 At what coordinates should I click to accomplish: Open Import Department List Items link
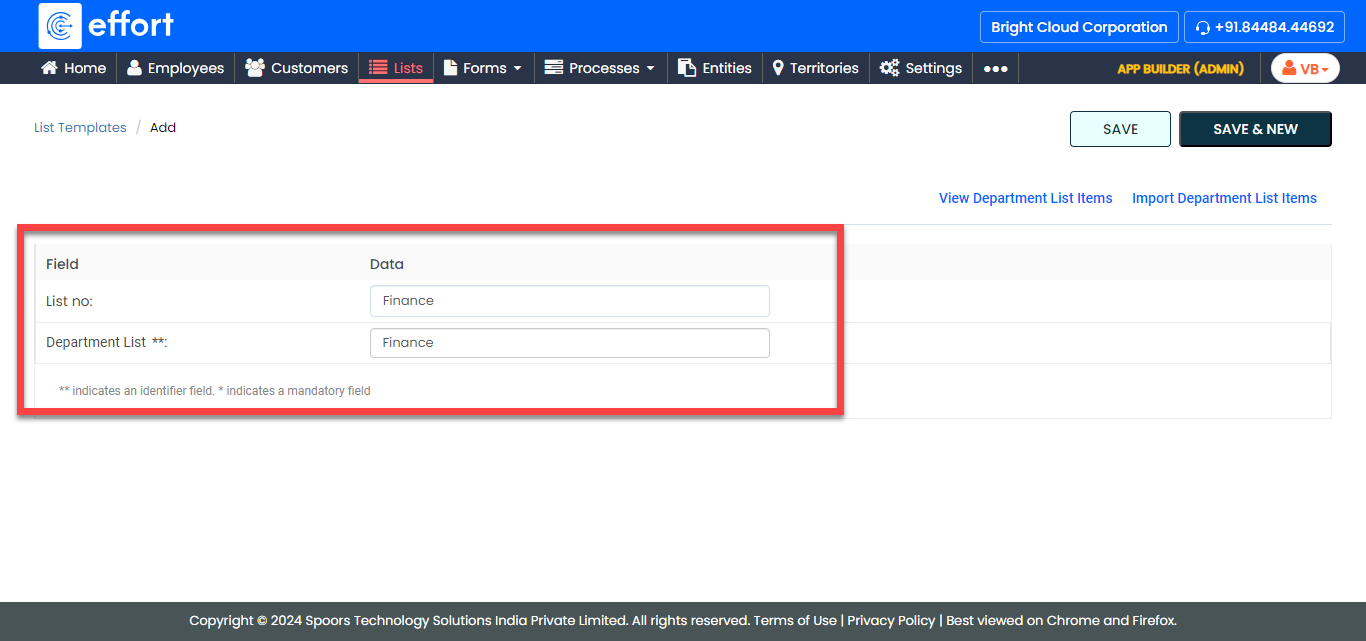click(x=1224, y=198)
